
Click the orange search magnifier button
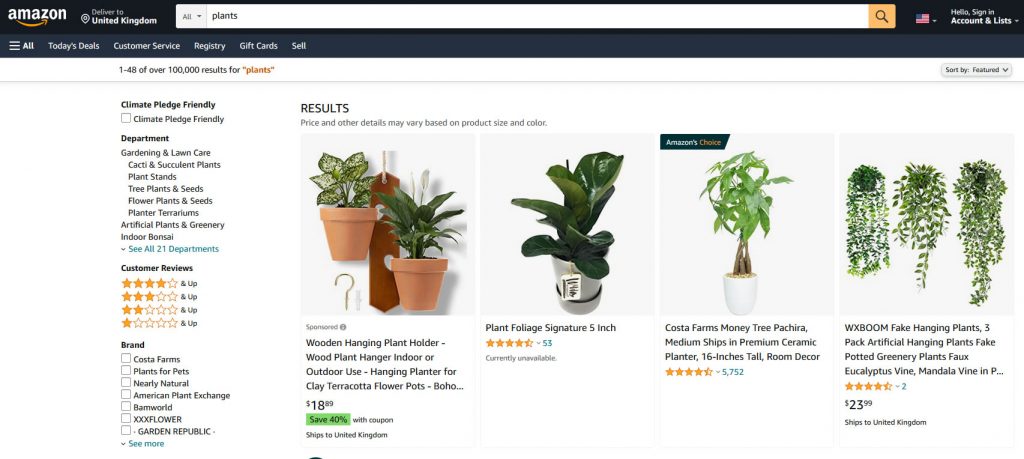(882, 16)
